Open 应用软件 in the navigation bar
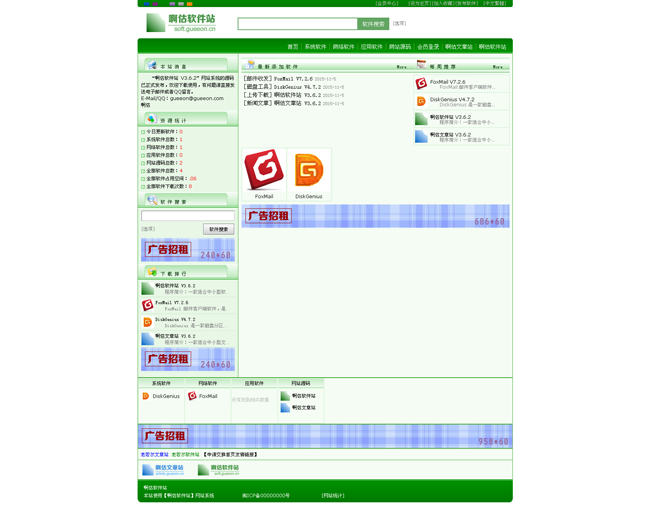This screenshot has width=650, height=516. [x=371, y=47]
